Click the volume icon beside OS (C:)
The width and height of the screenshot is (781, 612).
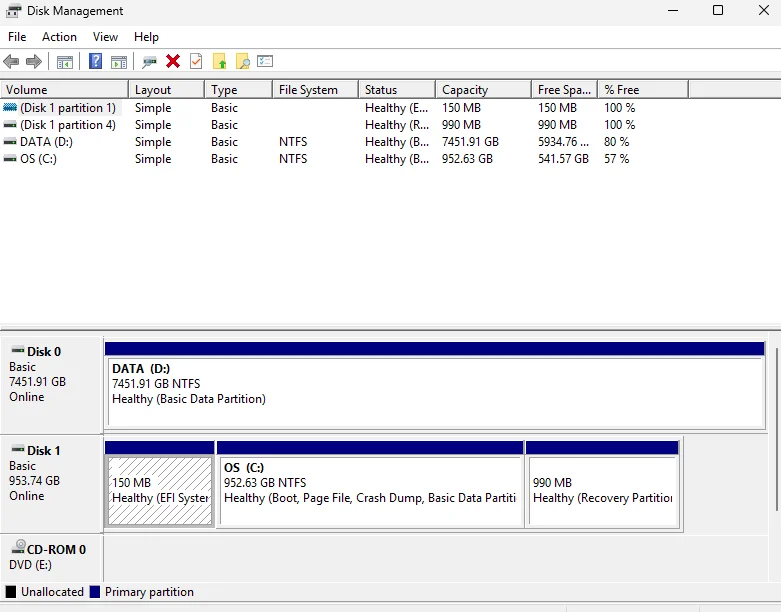[x=10, y=159]
